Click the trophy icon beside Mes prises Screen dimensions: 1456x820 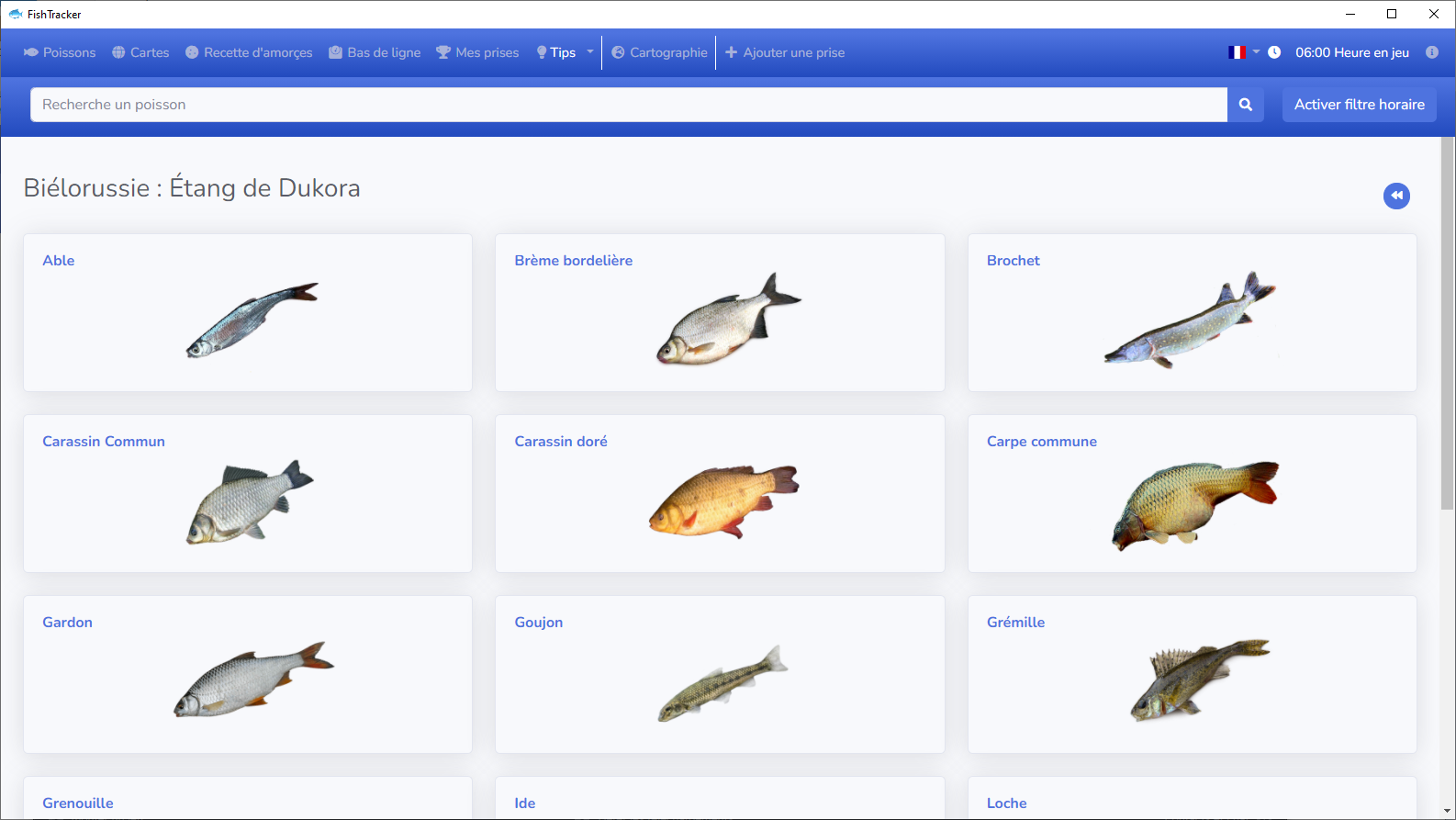point(443,52)
